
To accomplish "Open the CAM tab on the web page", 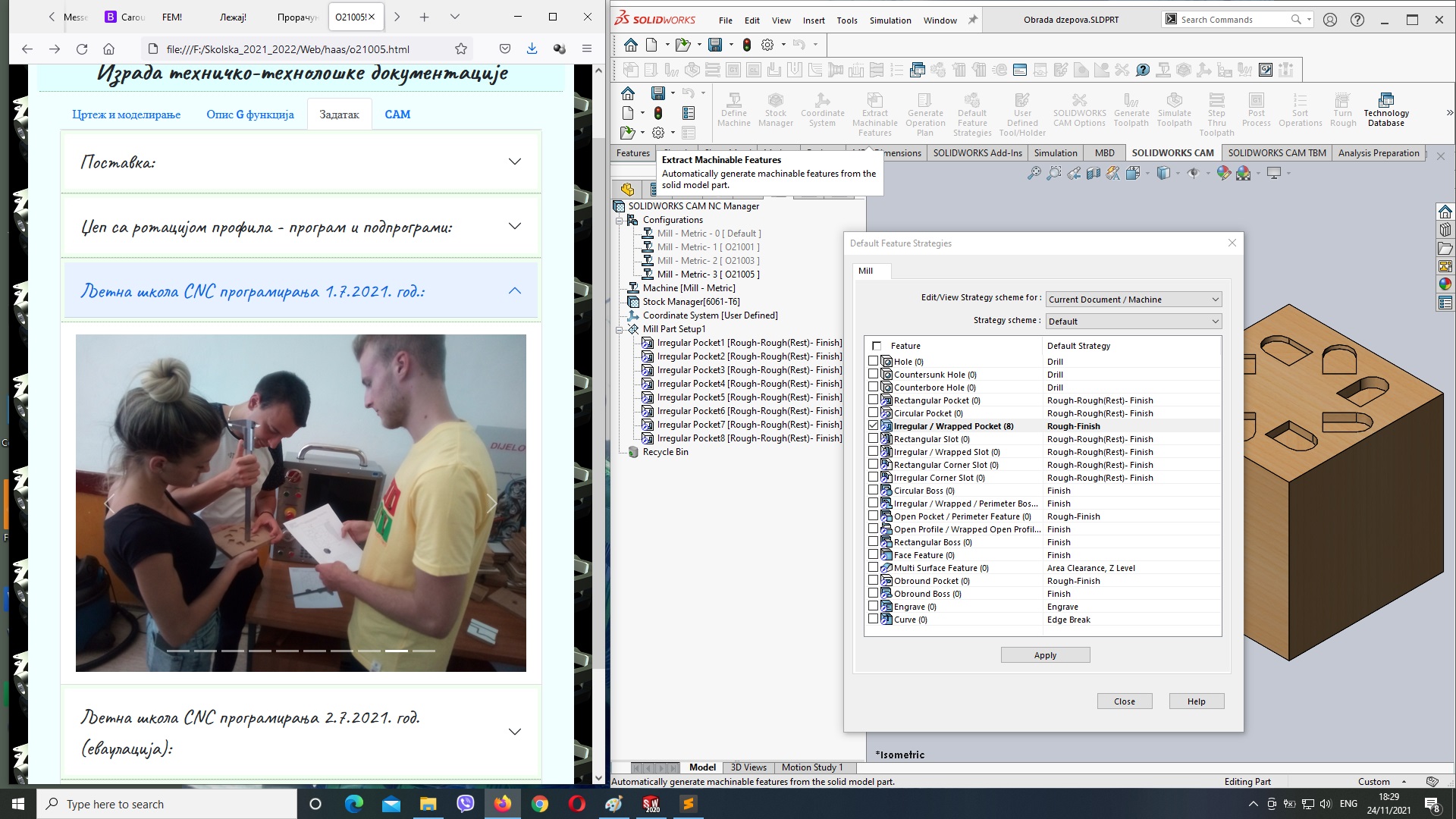I will (397, 115).
